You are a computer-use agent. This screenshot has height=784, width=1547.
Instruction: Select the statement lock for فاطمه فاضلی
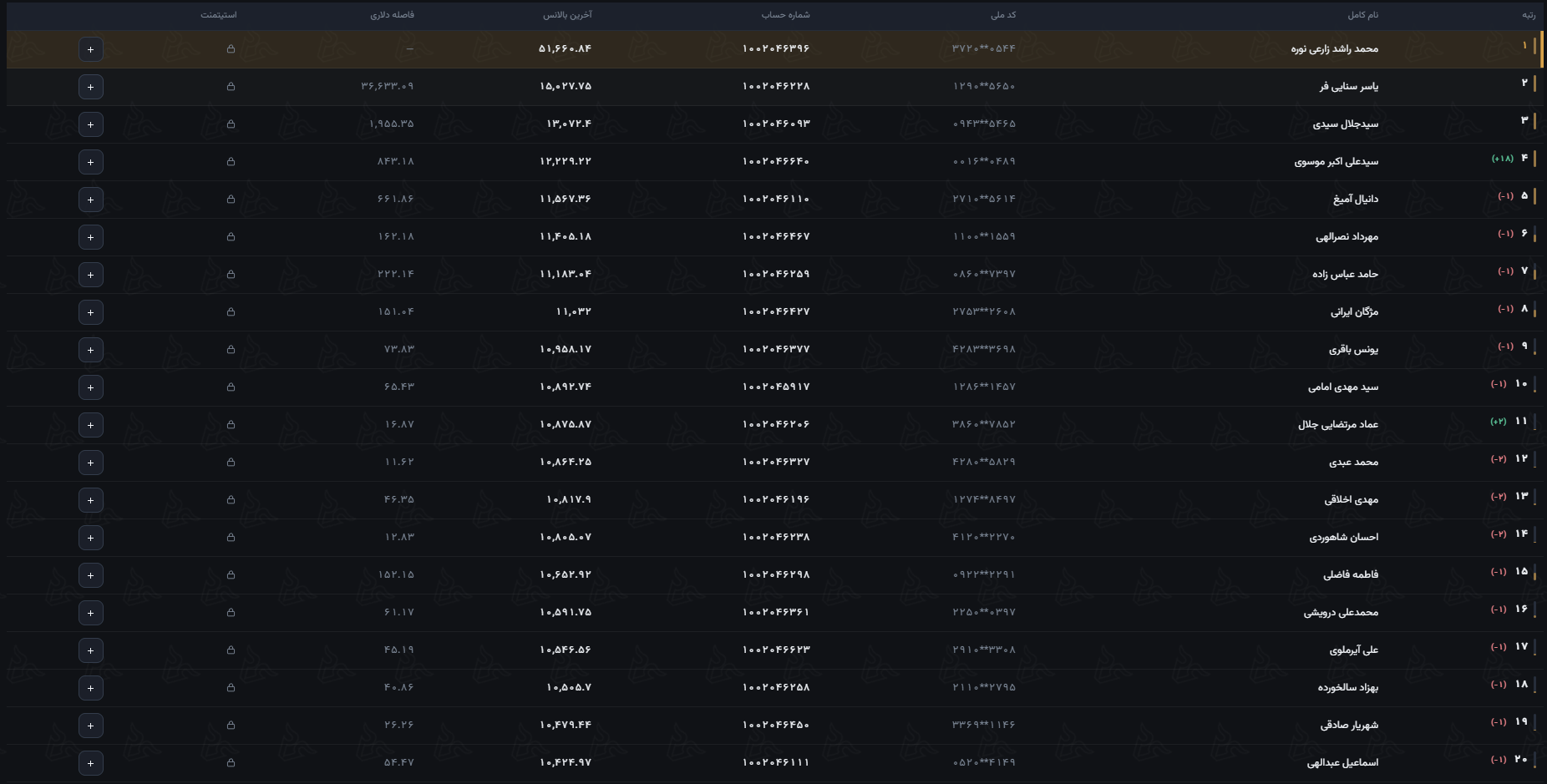coord(231,575)
